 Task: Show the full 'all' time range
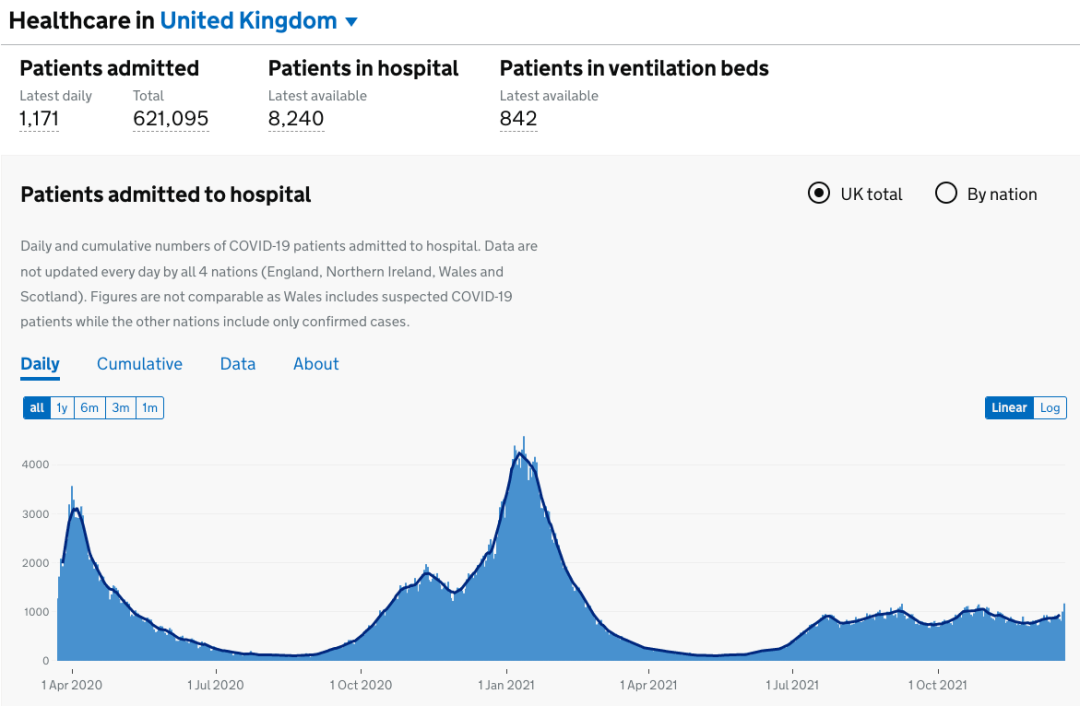[37, 408]
